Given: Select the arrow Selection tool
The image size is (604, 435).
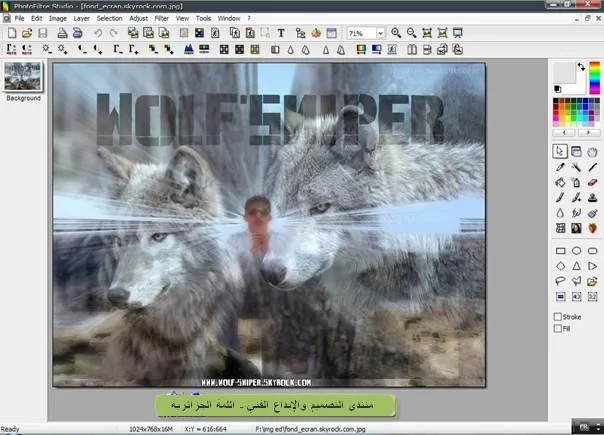Looking at the screenshot, I should [560, 151].
